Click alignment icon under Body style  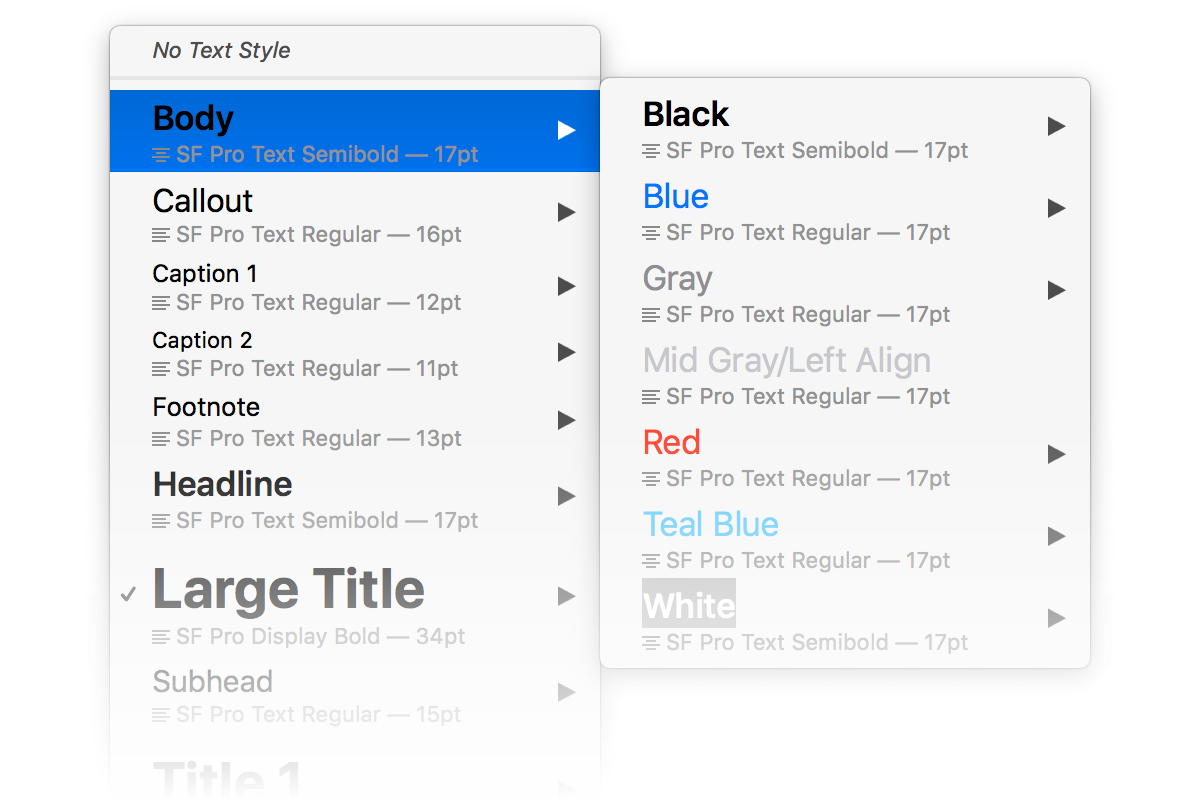click(161, 155)
